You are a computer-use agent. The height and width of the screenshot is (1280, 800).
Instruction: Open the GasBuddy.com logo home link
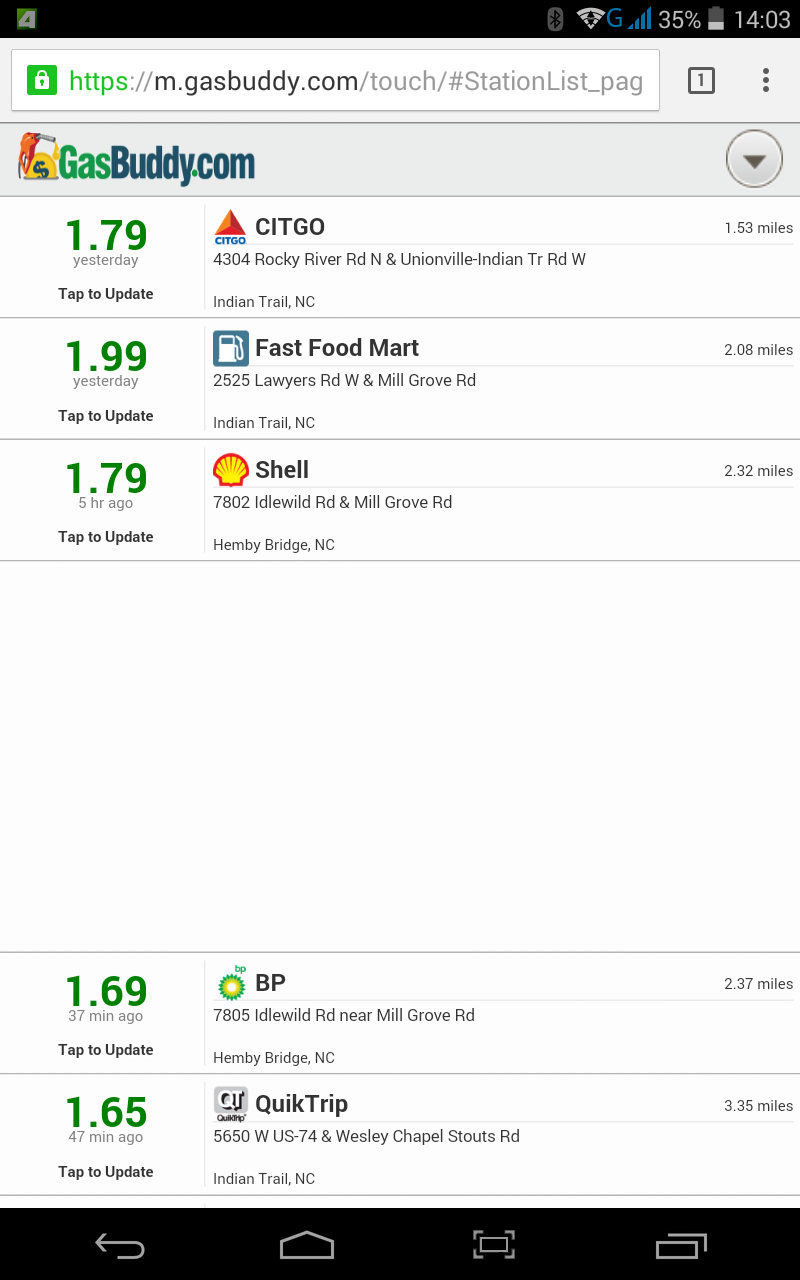click(137, 159)
